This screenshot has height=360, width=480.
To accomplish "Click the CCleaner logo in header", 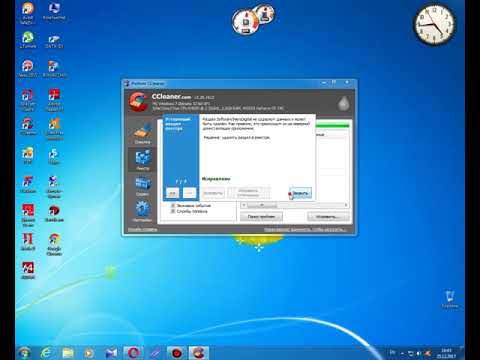I will pos(138,101).
